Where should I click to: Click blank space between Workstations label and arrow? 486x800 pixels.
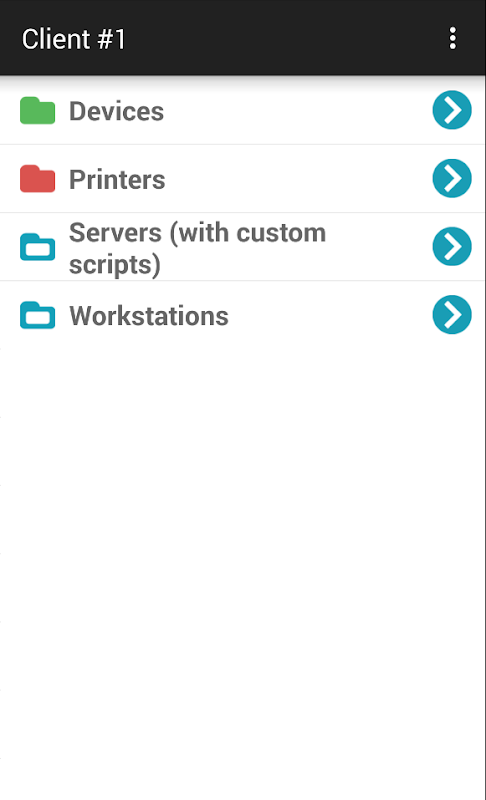tap(330, 315)
